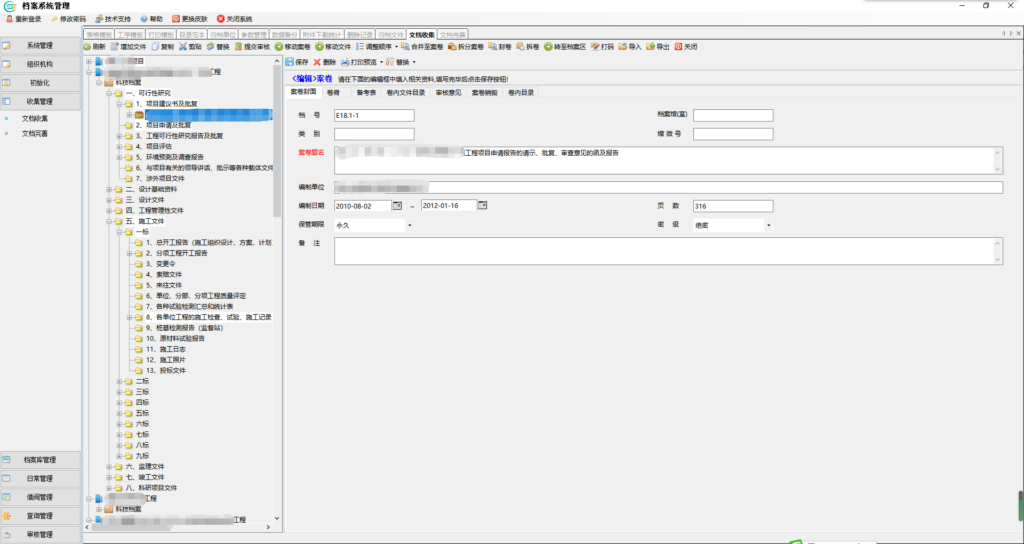Click the 增加文件 add file icon
The width and height of the screenshot is (1024, 544).
(114, 47)
